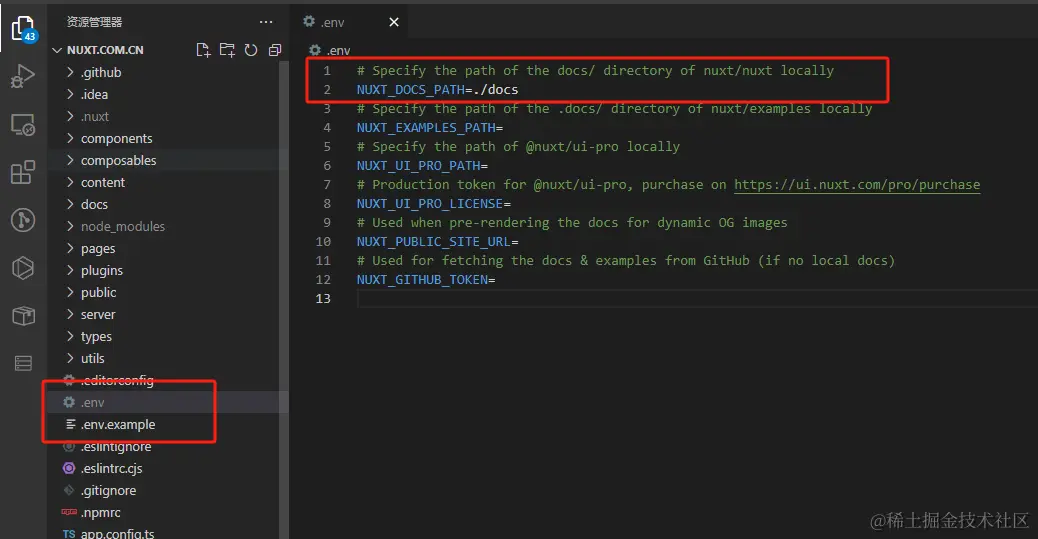Click the cube package icon in the activity bar
Viewport: 1038px width, 539px height.
(x=23, y=315)
